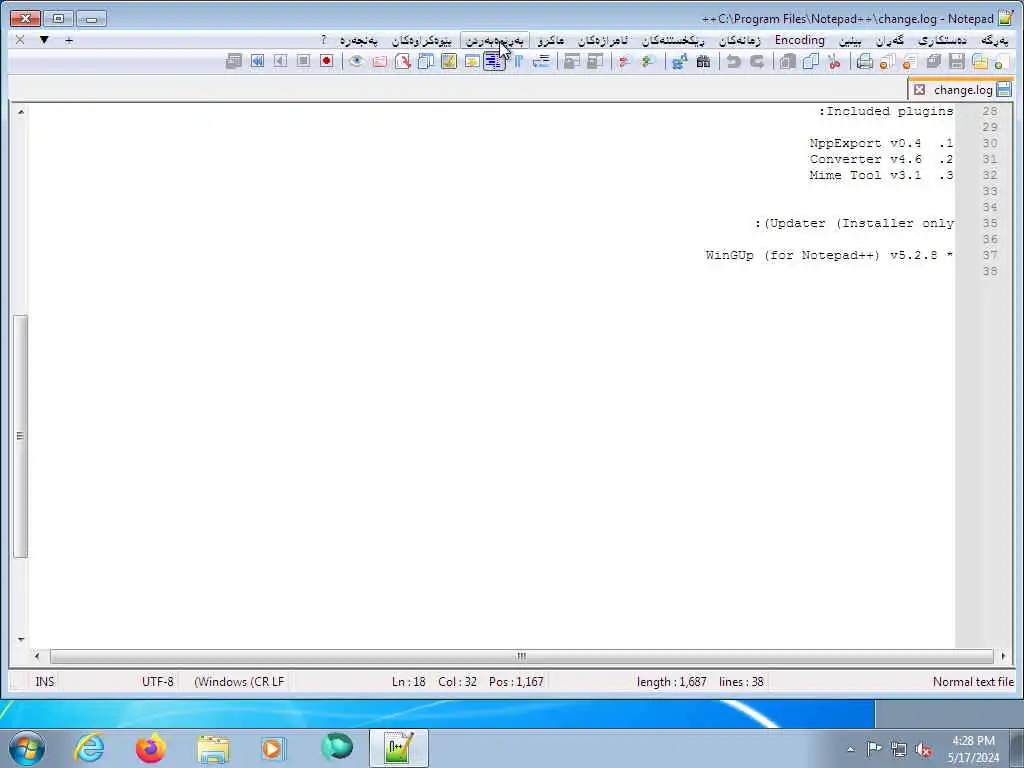
Task: Click the Save All toolbar icon
Action: pos(934,62)
